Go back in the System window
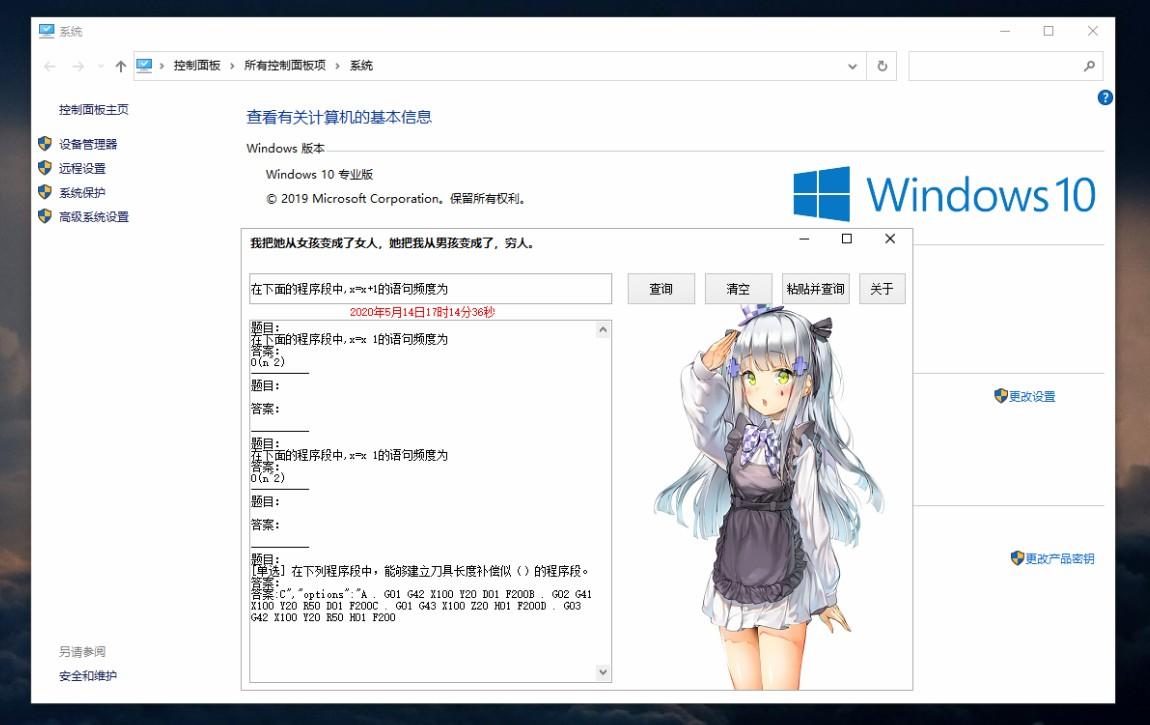Screen dimensions: 1150x725 (50, 66)
